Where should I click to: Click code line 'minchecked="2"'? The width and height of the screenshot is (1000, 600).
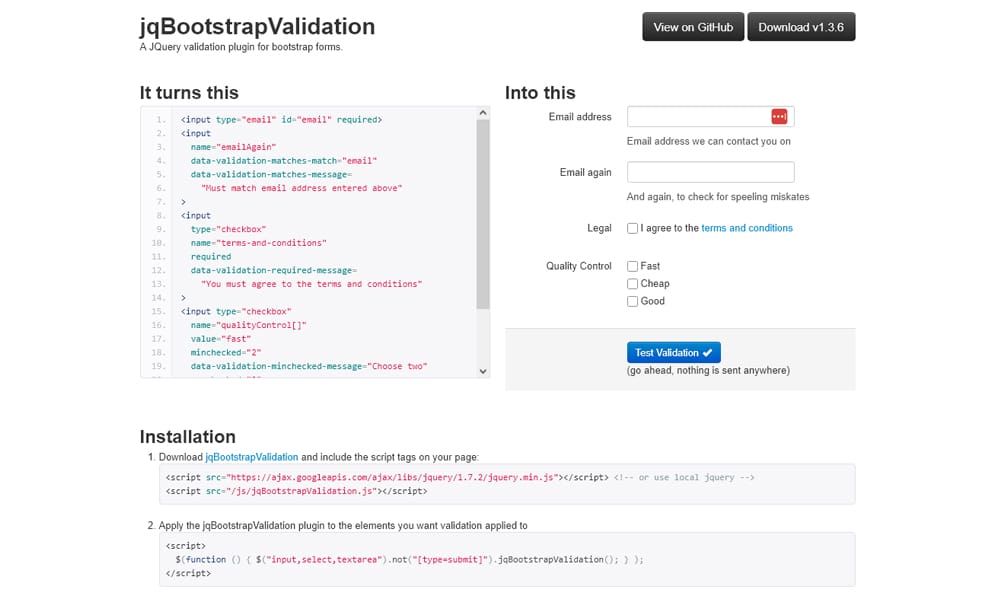coord(226,353)
